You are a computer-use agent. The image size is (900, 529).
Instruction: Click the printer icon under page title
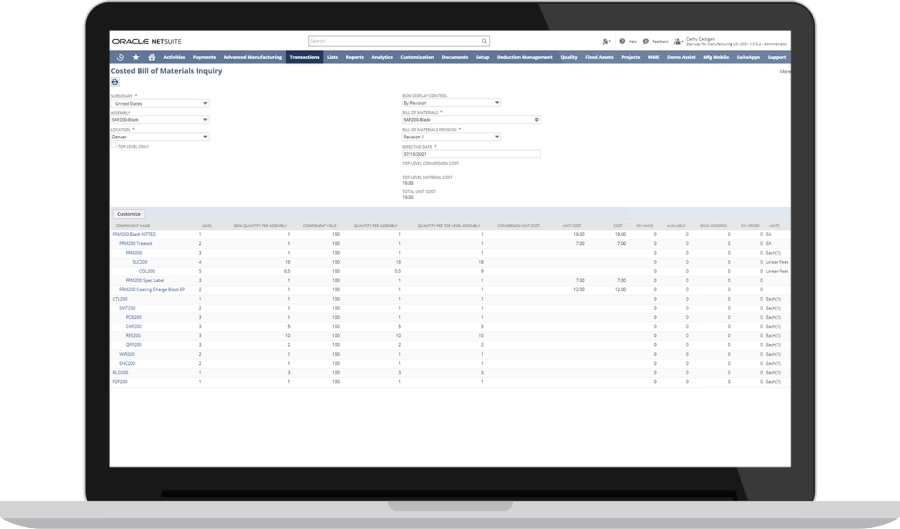115,82
